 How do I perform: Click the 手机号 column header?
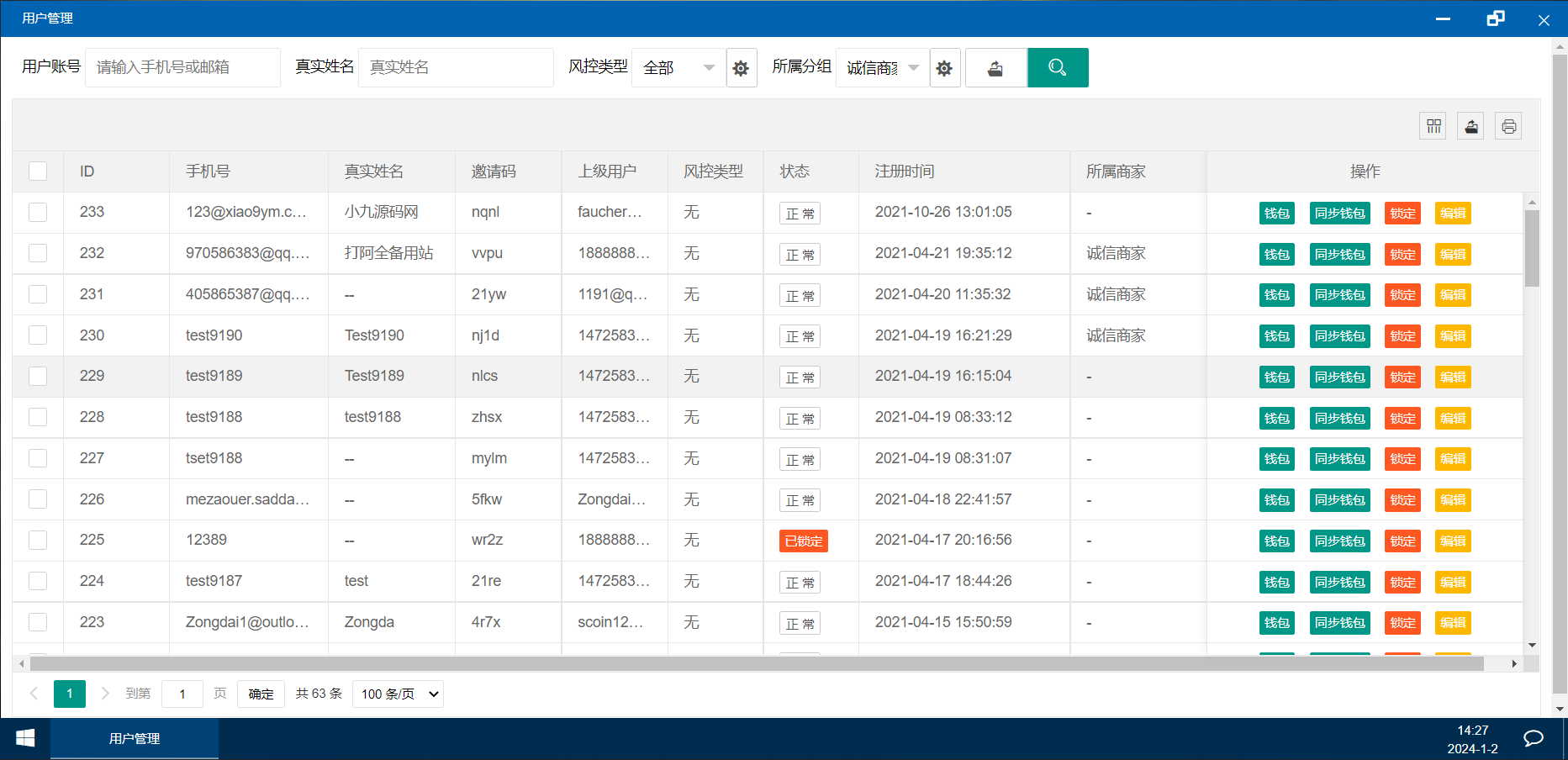click(x=208, y=172)
